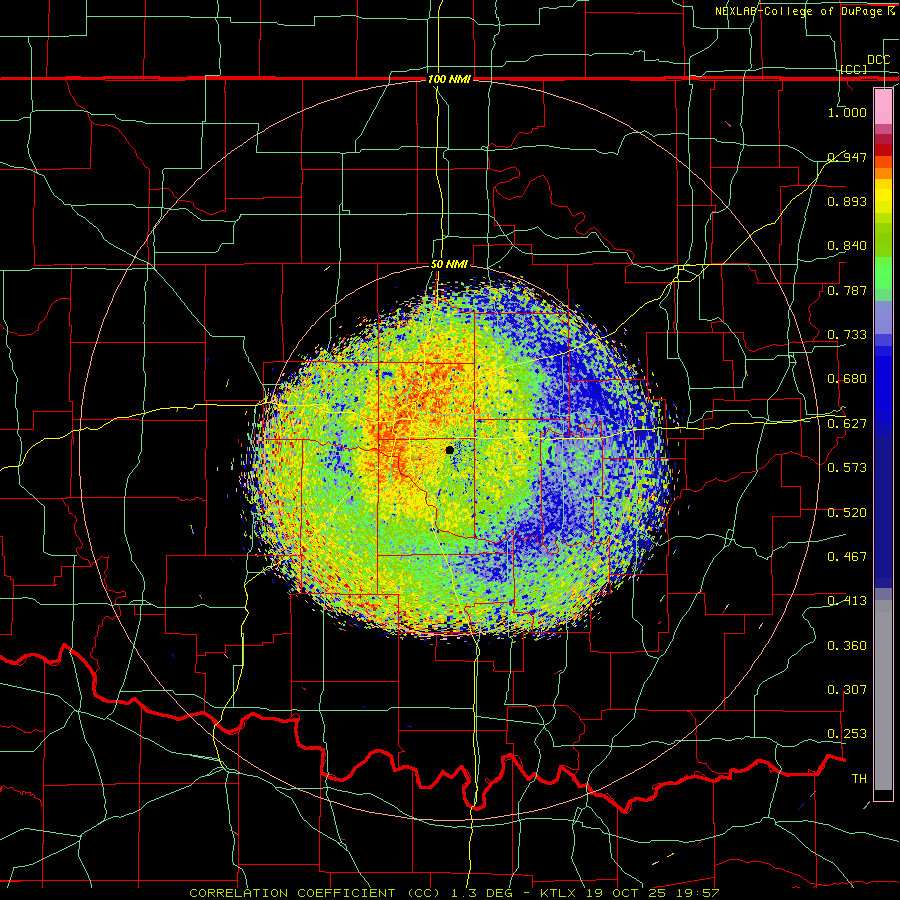Select the 0.947 scale value
The height and width of the screenshot is (900, 900).
847,157
